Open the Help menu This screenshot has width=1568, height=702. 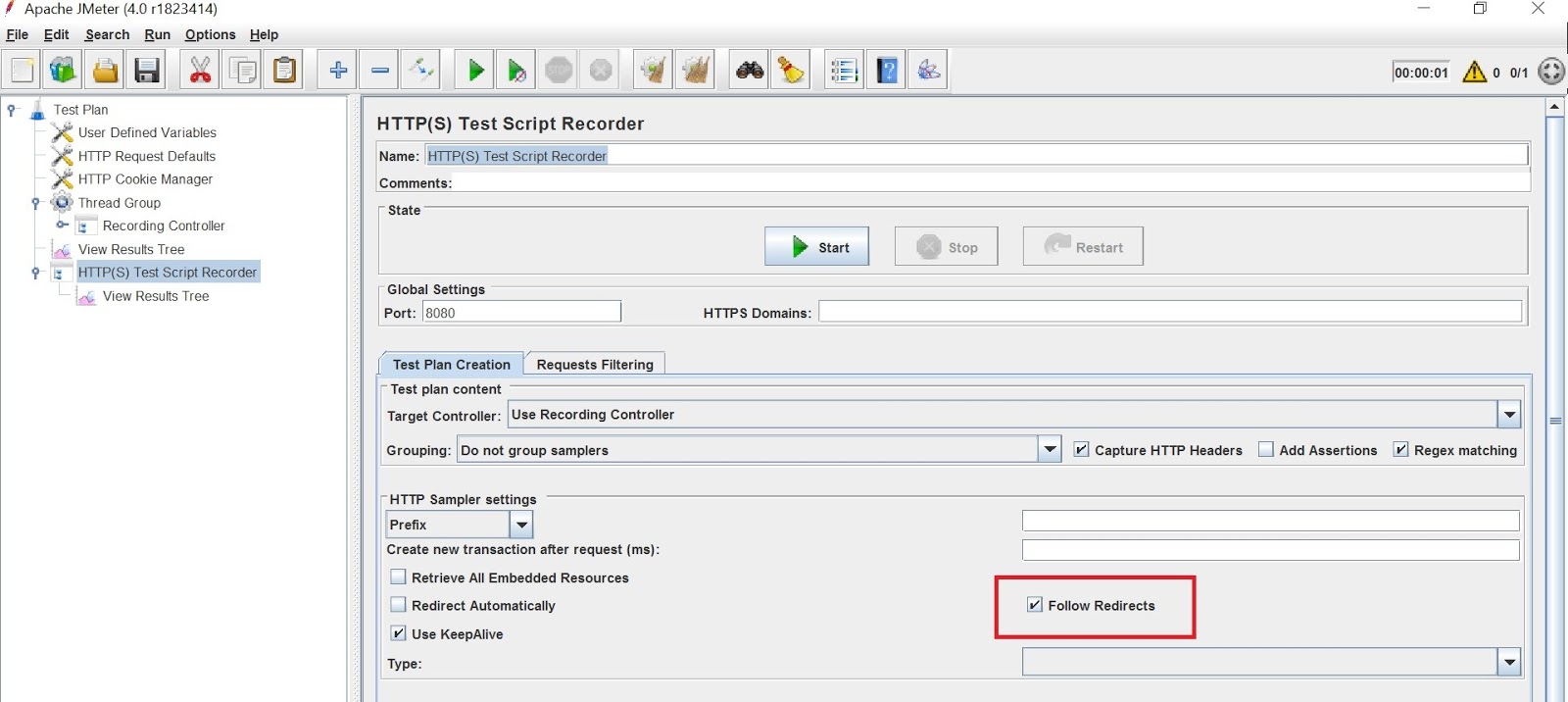[264, 34]
